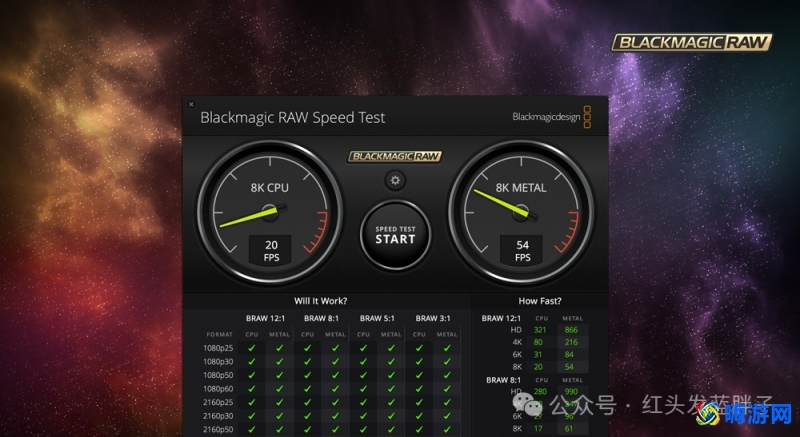The height and width of the screenshot is (437, 800).
Task: Click the 1080p60 BRAW 8:1 CPU checkmark
Action: pos(307,389)
